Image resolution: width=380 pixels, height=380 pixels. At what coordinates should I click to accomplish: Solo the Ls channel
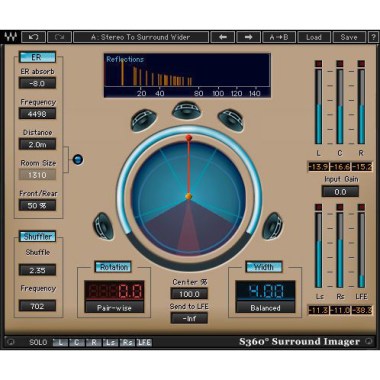pyautogui.click(x=110, y=342)
